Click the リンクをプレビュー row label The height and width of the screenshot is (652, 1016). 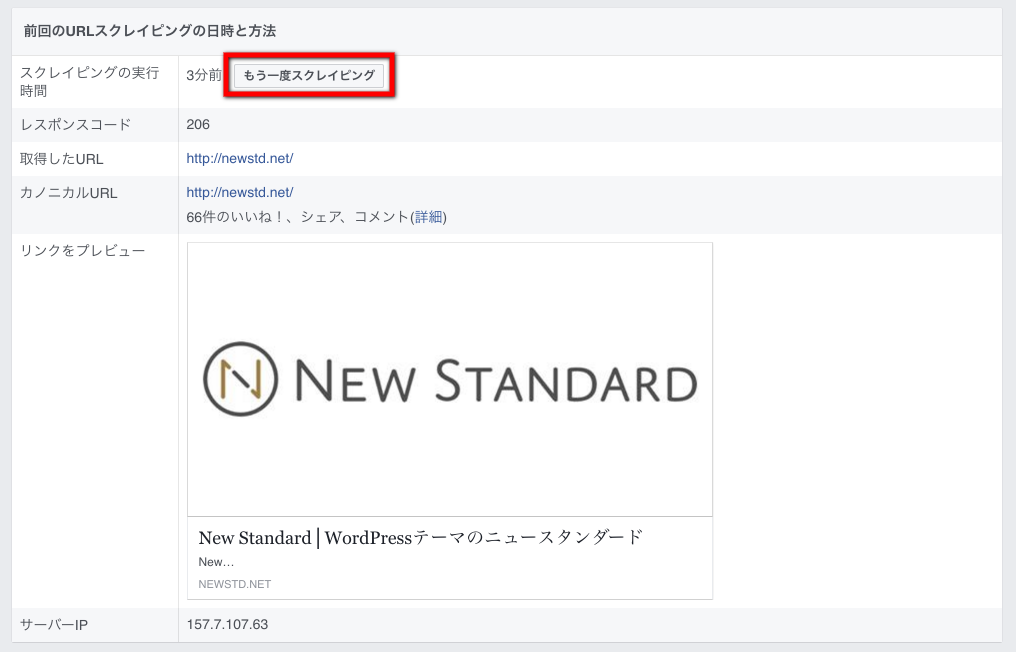[83, 250]
